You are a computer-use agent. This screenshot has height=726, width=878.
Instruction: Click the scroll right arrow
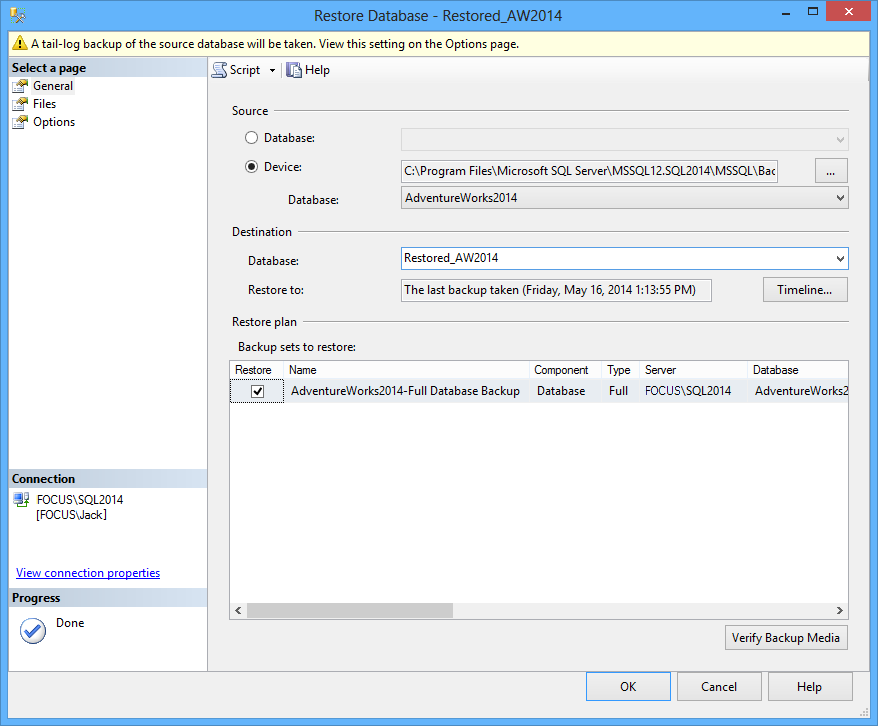click(839, 610)
